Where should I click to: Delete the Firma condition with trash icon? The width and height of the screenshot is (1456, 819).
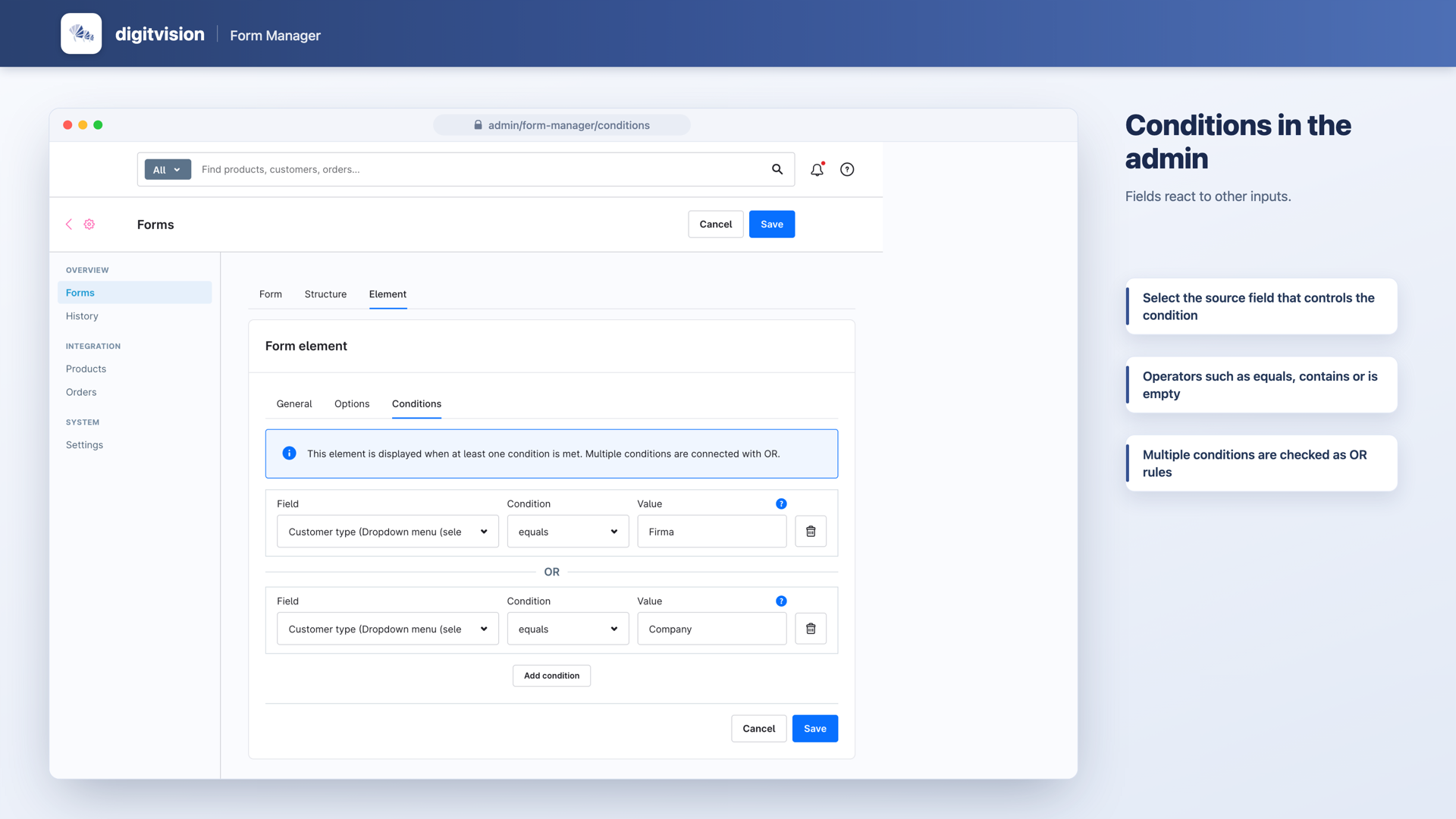click(x=811, y=532)
